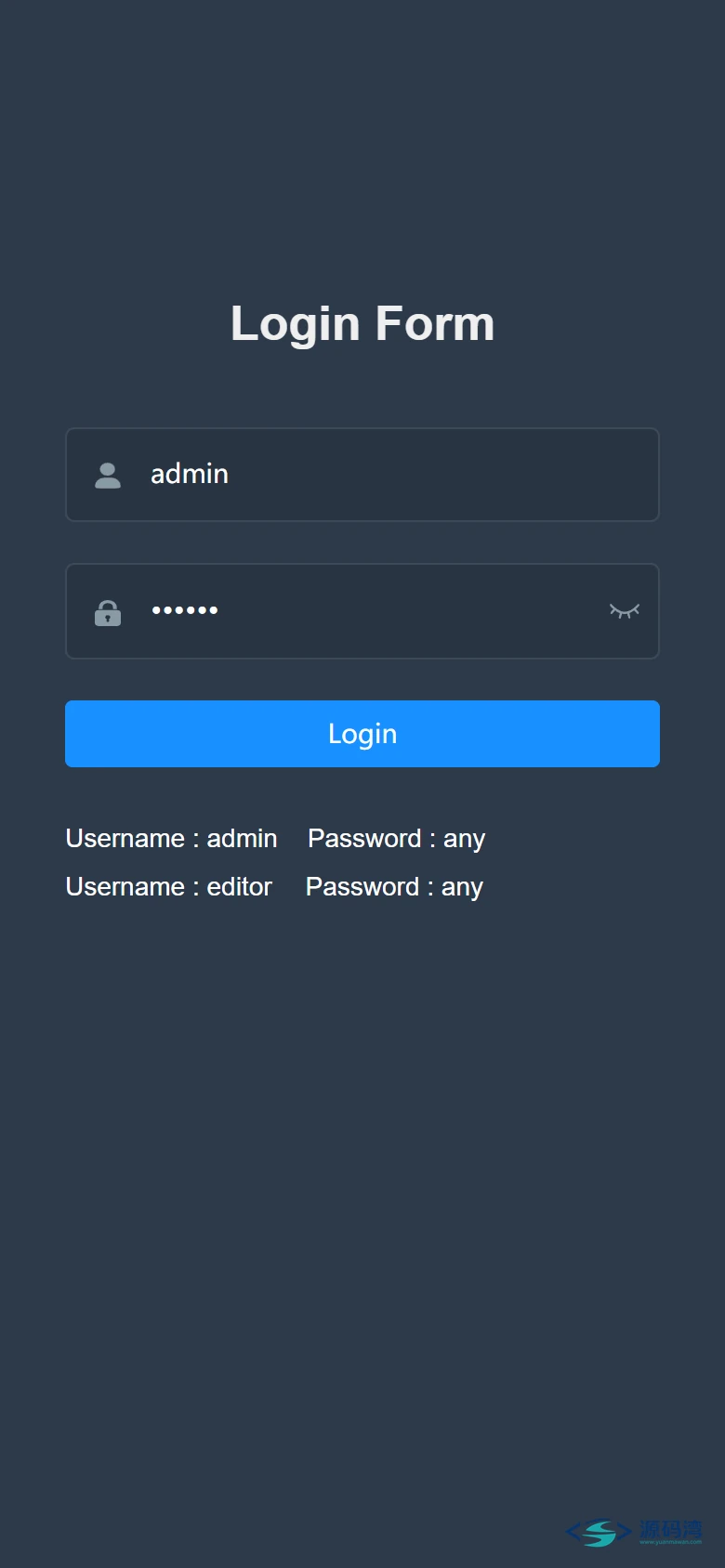Click the padlock icon in password field
Screen dimensions: 725x1568
108,612
